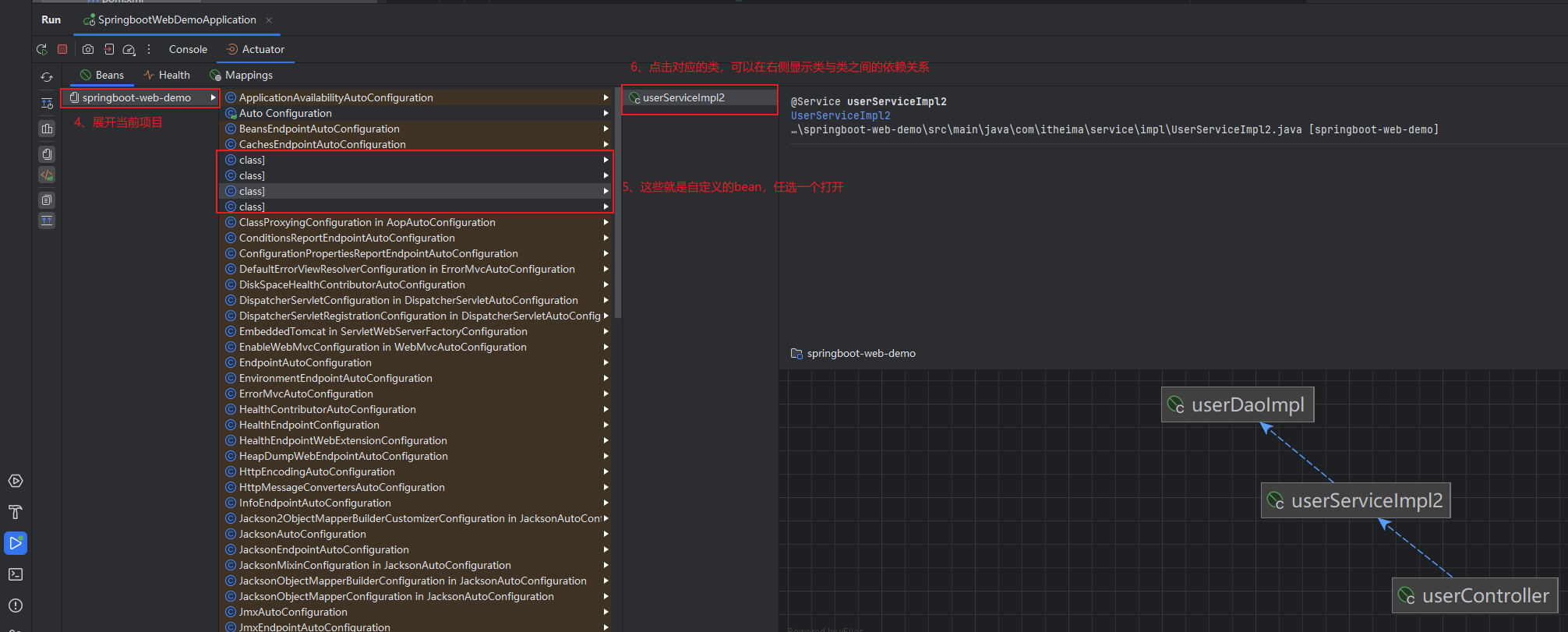Select the ErrorMvcAutoConfiguration row
Viewport: 1568px width, 632px height.
(417, 394)
